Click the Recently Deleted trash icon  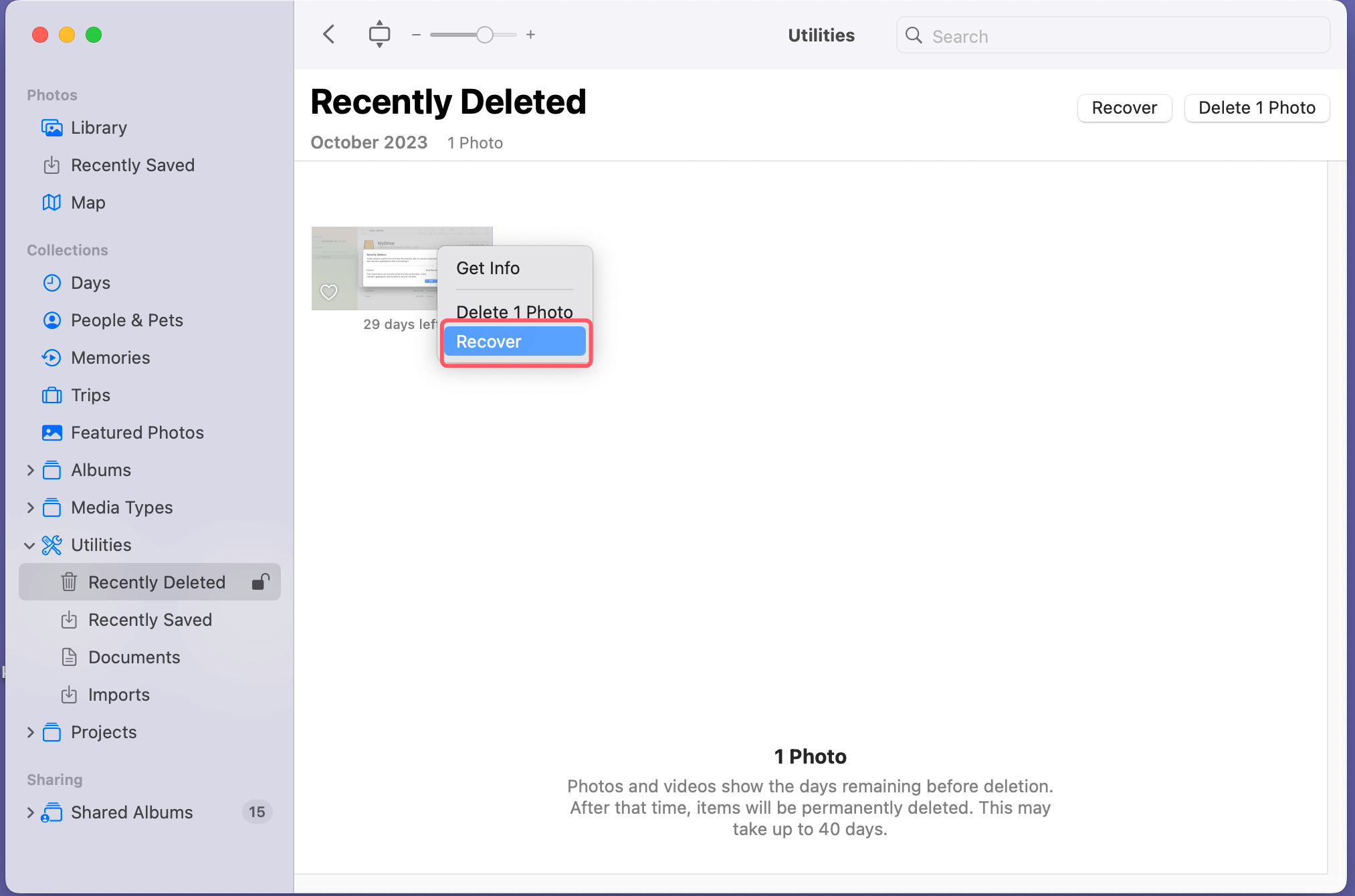click(x=69, y=582)
